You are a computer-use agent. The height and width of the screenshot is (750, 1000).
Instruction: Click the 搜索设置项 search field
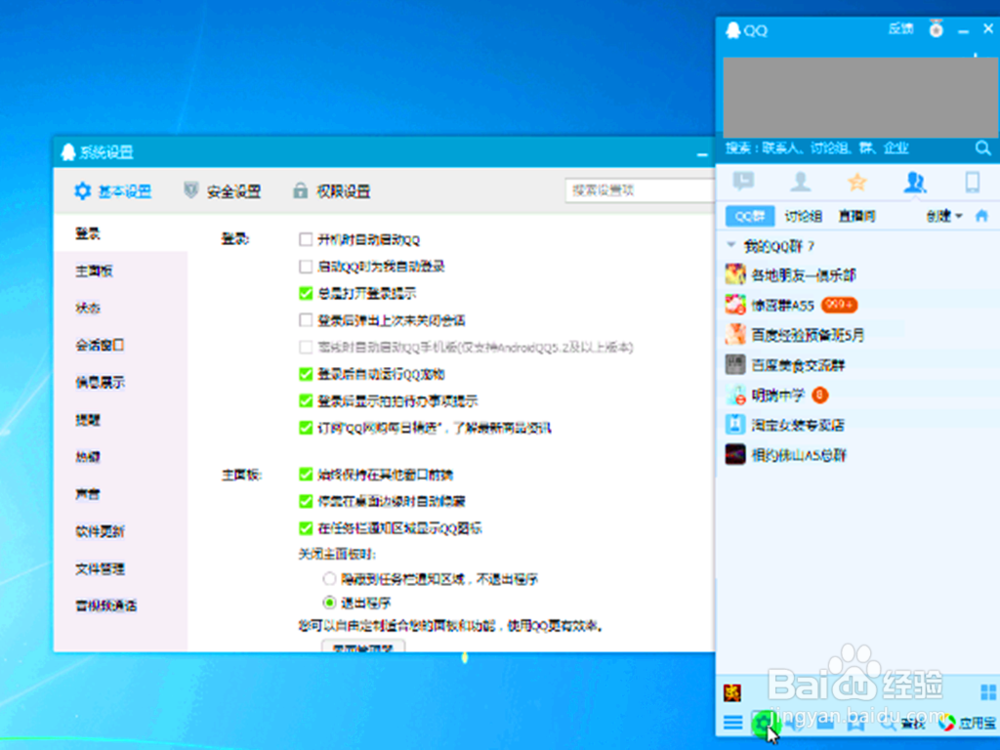[640, 190]
